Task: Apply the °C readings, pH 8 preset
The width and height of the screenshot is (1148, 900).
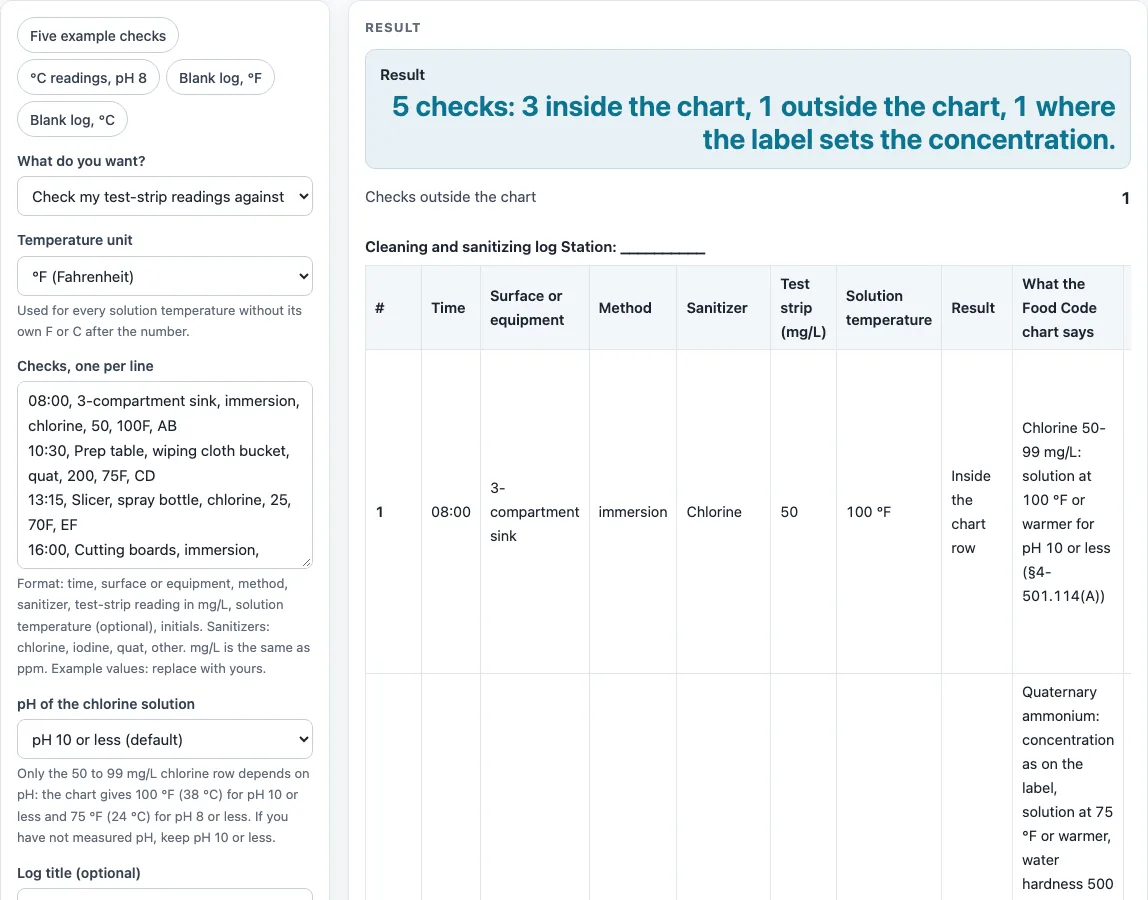Action: [88, 78]
